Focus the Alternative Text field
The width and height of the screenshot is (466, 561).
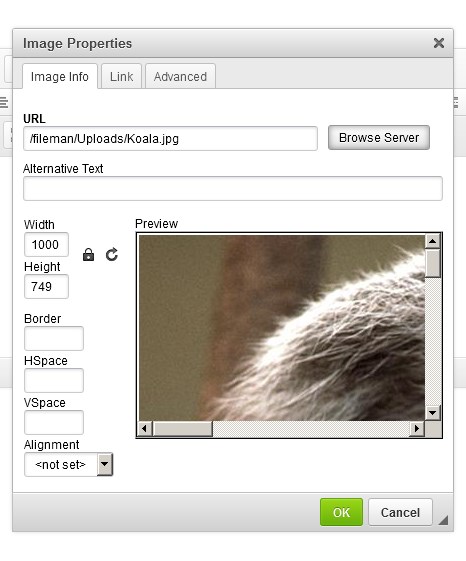click(x=233, y=188)
